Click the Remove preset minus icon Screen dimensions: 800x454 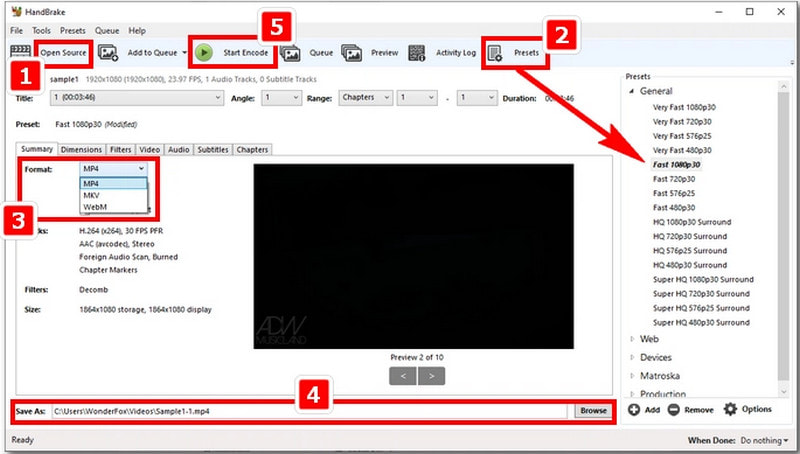tap(673, 410)
